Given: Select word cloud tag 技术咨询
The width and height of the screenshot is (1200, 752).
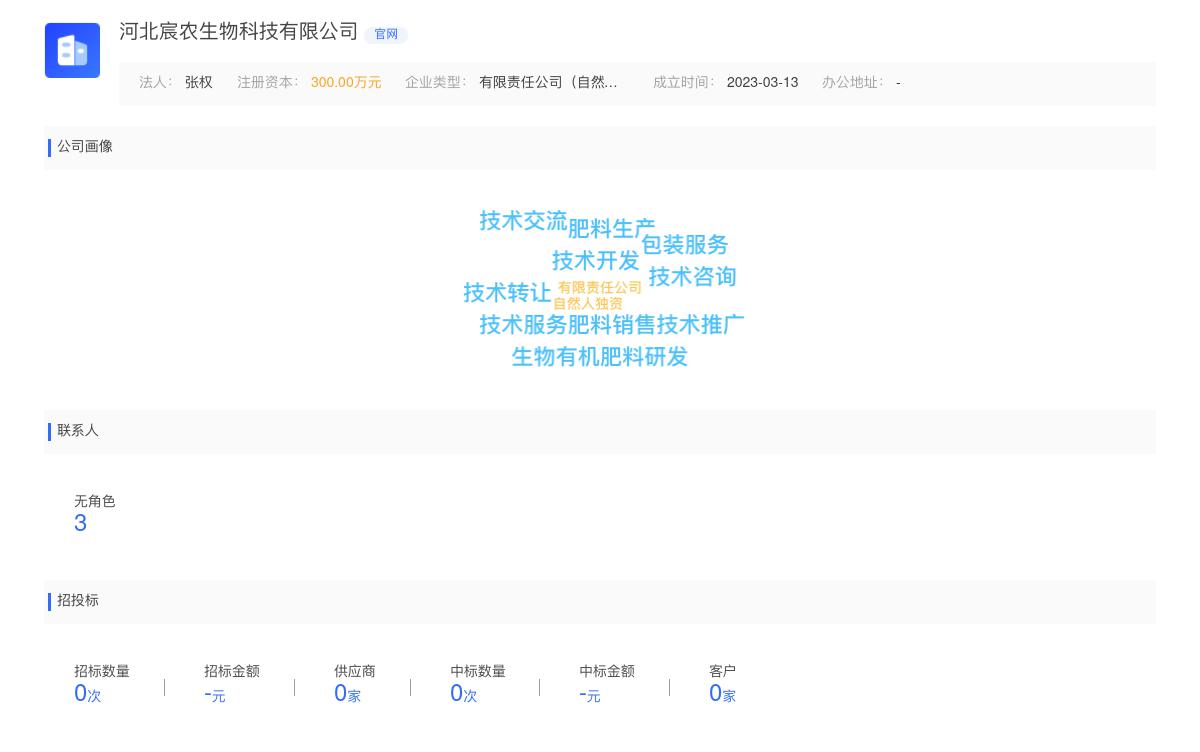Looking at the screenshot, I should pos(692,277).
